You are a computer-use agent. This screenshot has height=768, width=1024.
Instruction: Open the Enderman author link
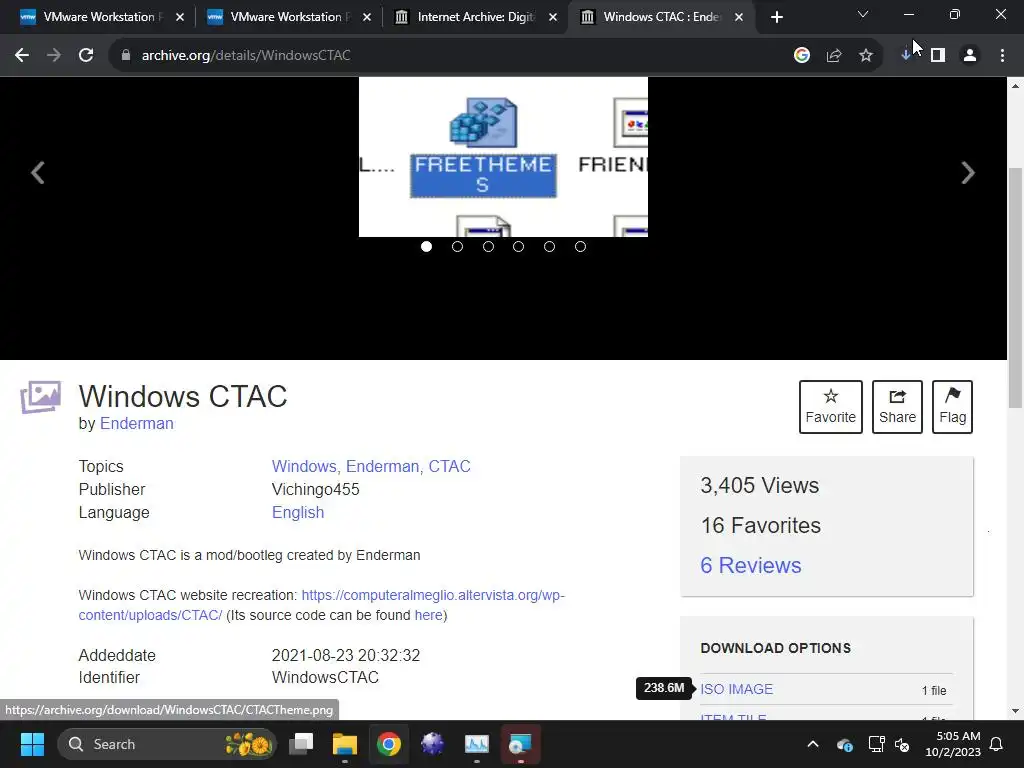pos(136,423)
